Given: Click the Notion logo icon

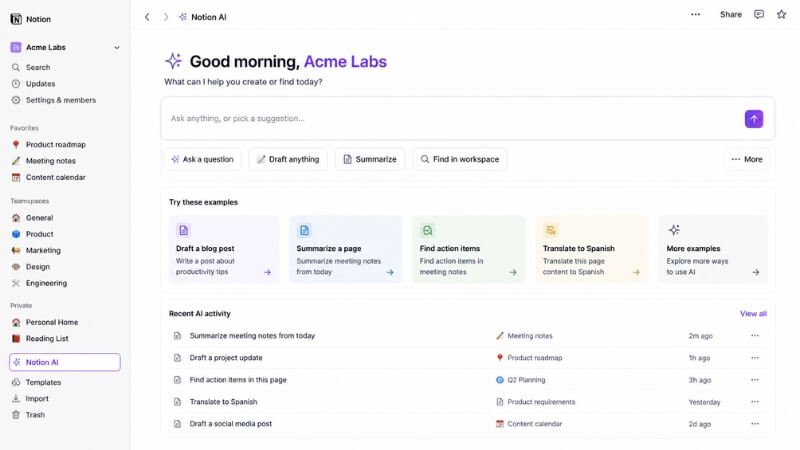Looking at the screenshot, I should pyautogui.click(x=16, y=19).
